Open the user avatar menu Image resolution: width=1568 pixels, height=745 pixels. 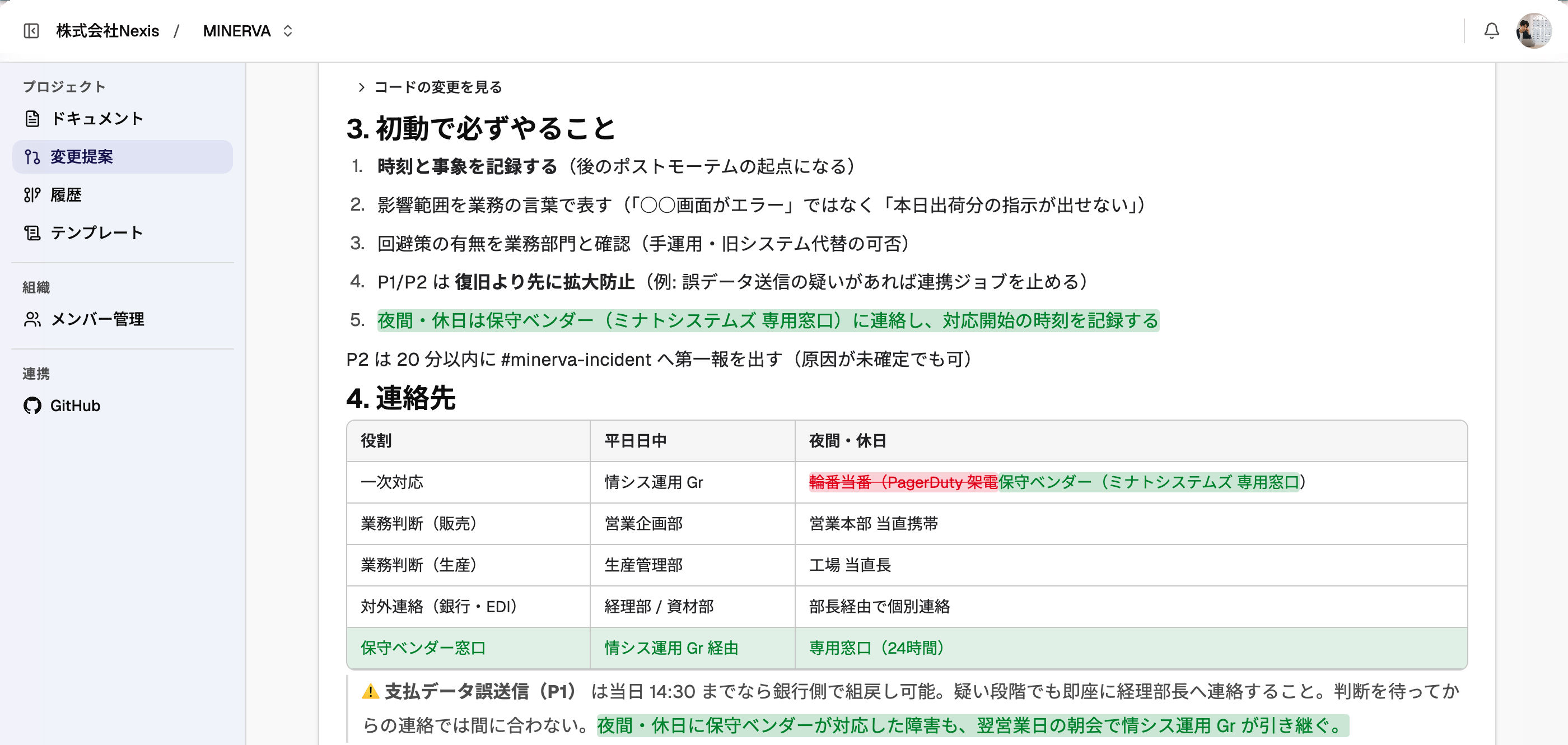(1533, 30)
